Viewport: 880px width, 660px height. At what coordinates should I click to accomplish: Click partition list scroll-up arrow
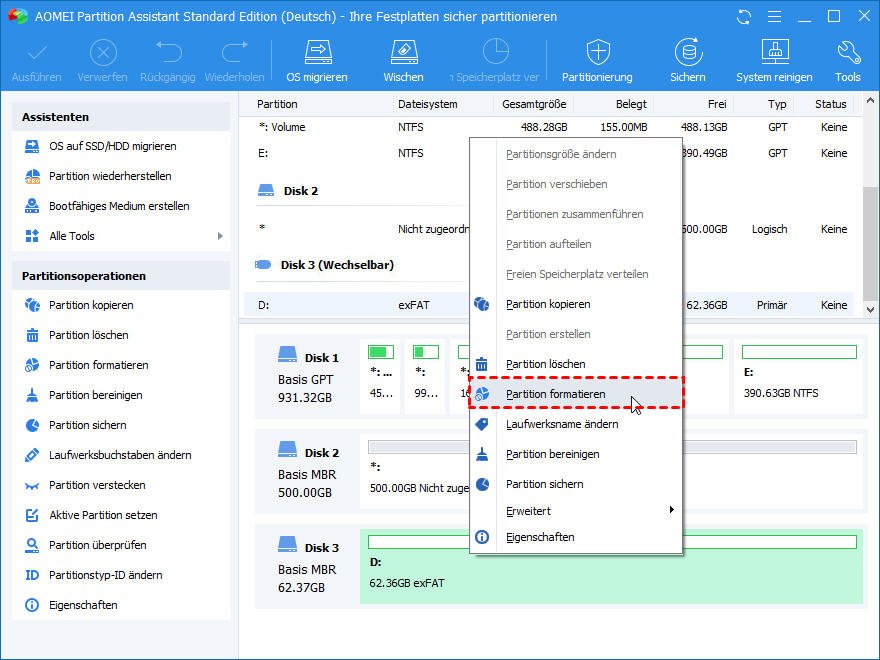(870, 101)
